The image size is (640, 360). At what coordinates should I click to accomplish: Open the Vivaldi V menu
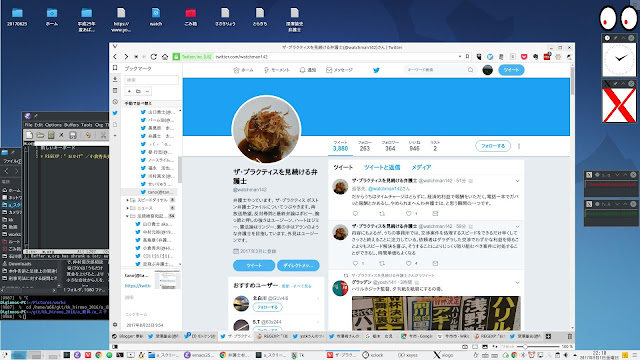(x=115, y=47)
